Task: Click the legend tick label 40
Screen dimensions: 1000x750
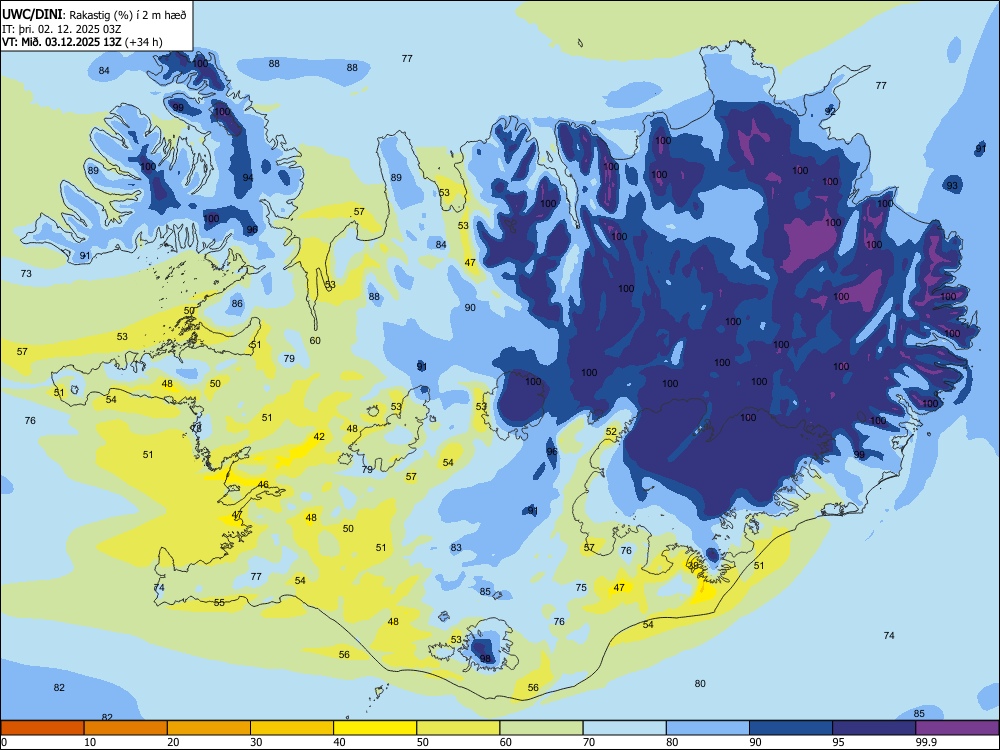Action: [339, 742]
